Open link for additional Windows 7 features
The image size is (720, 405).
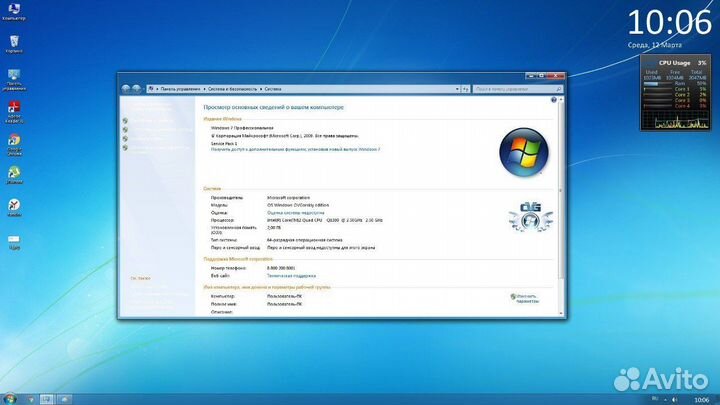click(295, 149)
